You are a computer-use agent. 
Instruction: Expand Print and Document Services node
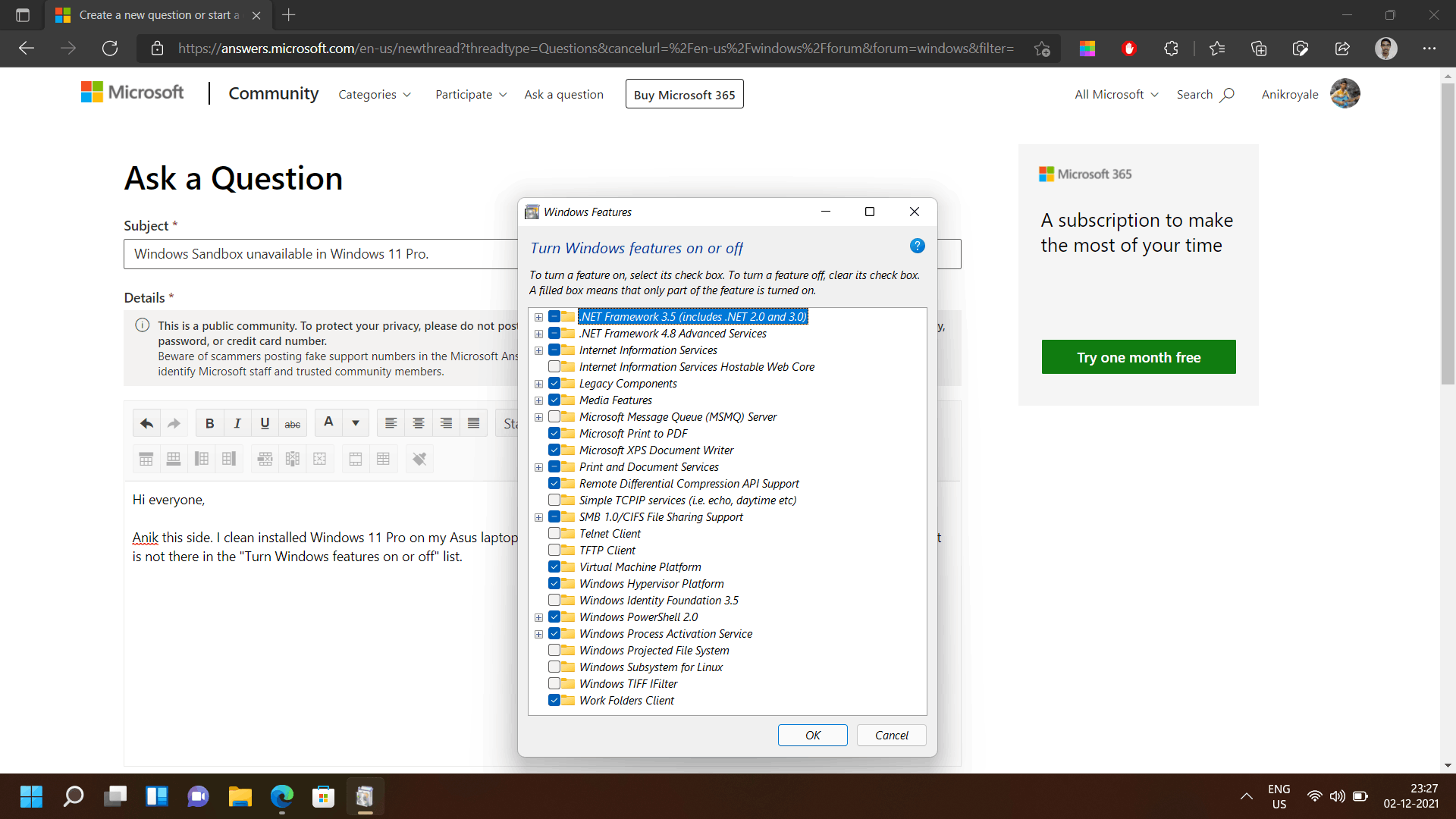[538, 467]
